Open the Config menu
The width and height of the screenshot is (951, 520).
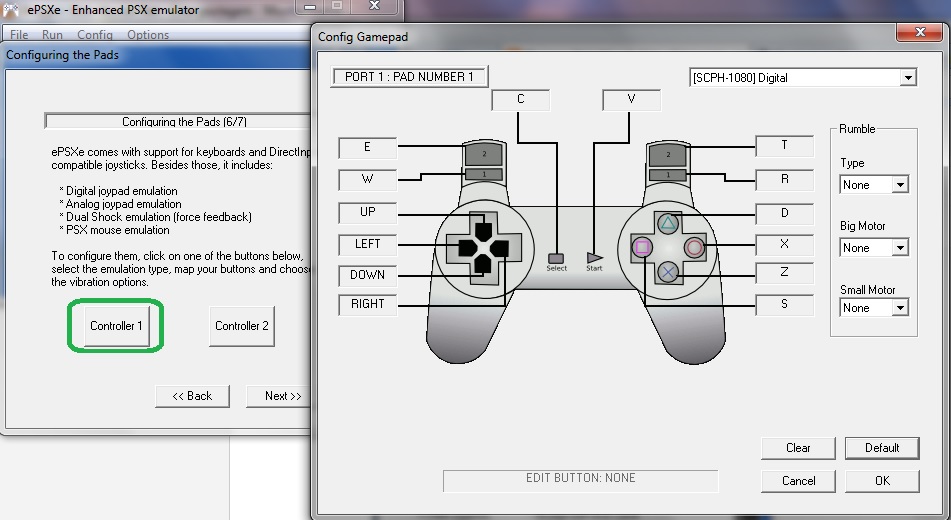[95, 35]
